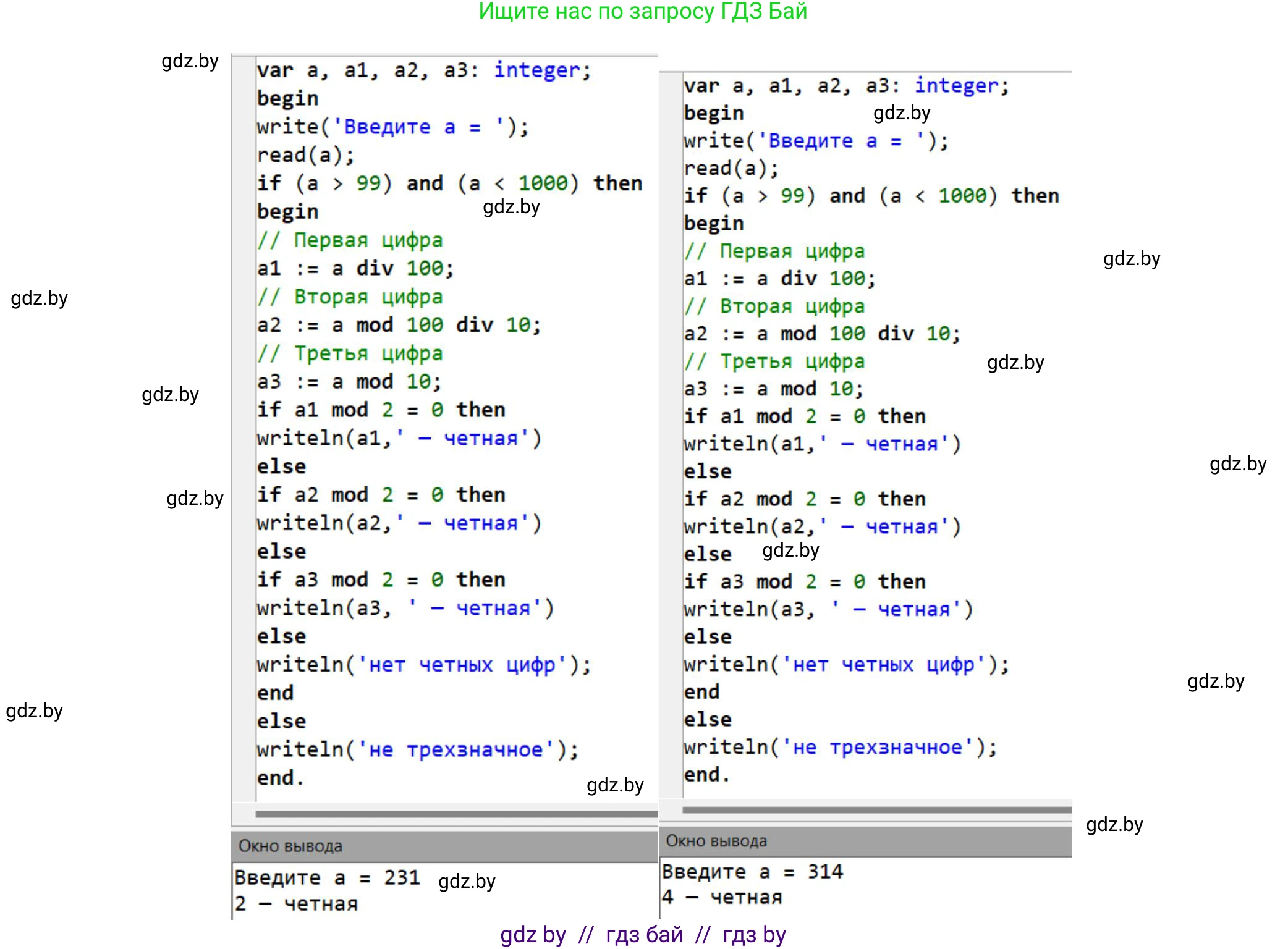This screenshot has width=1288, height=949.
Task: Click the 'Первая цифра' comment in left editor
Action: 368,240
